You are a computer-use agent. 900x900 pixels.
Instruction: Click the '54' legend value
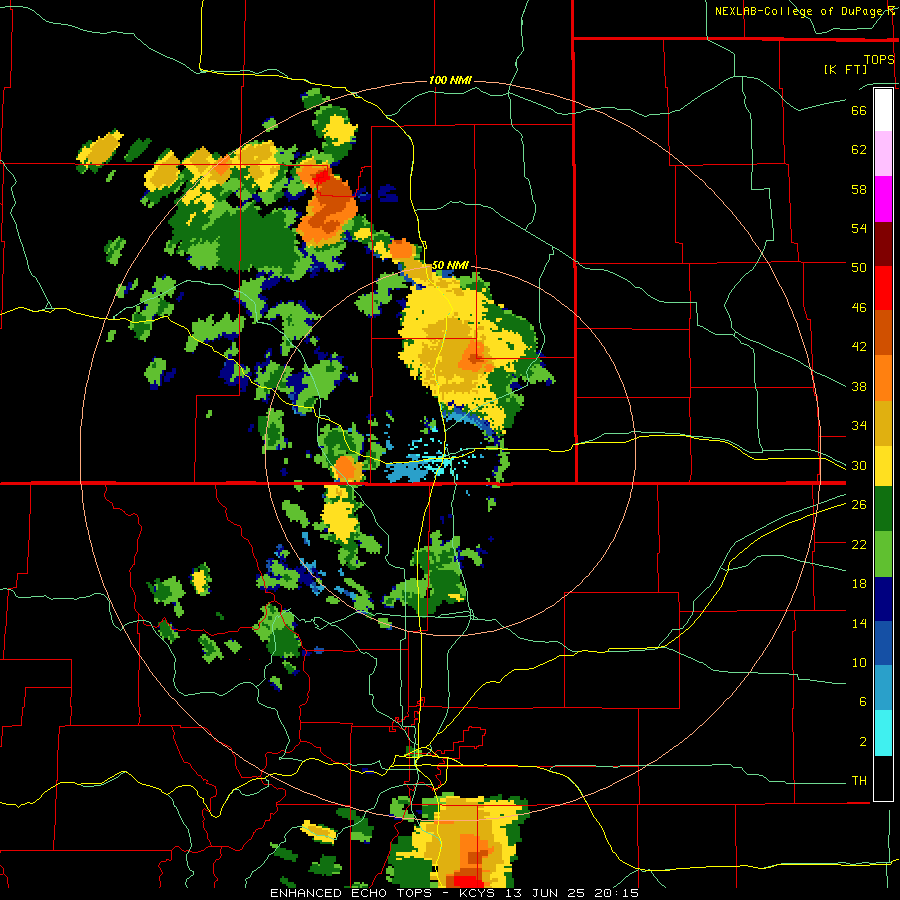coord(859,228)
